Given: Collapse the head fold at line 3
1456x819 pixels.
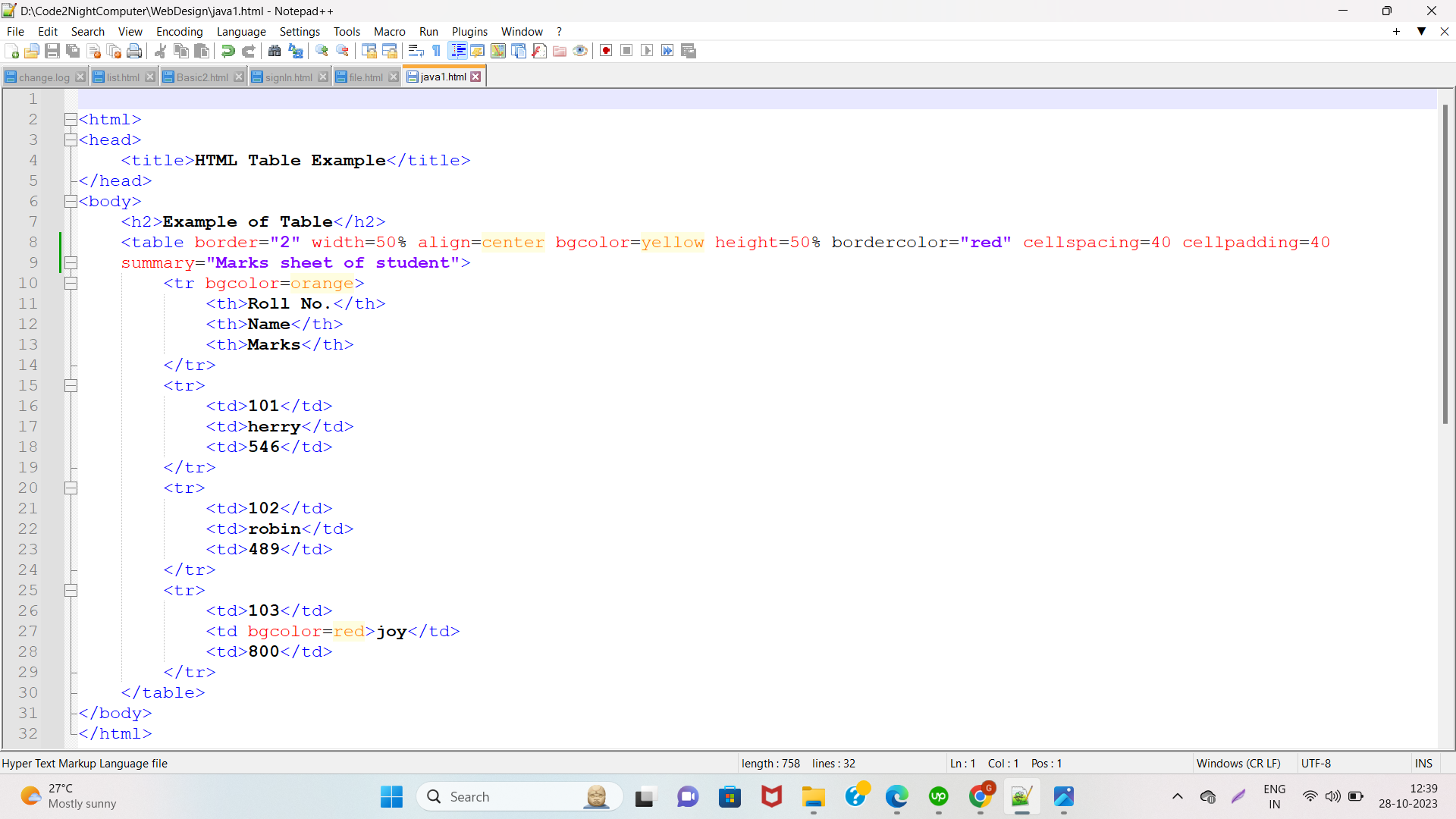Looking at the screenshot, I should 71,140.
